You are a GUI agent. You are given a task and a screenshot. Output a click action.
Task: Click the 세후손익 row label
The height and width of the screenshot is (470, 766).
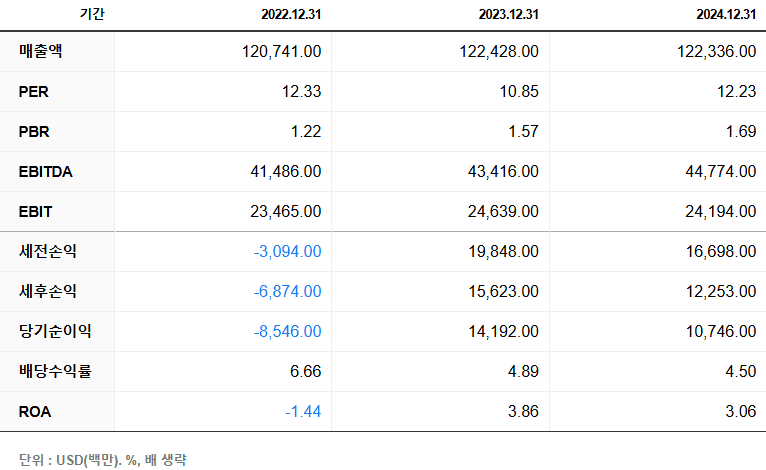tap(47, 291)
